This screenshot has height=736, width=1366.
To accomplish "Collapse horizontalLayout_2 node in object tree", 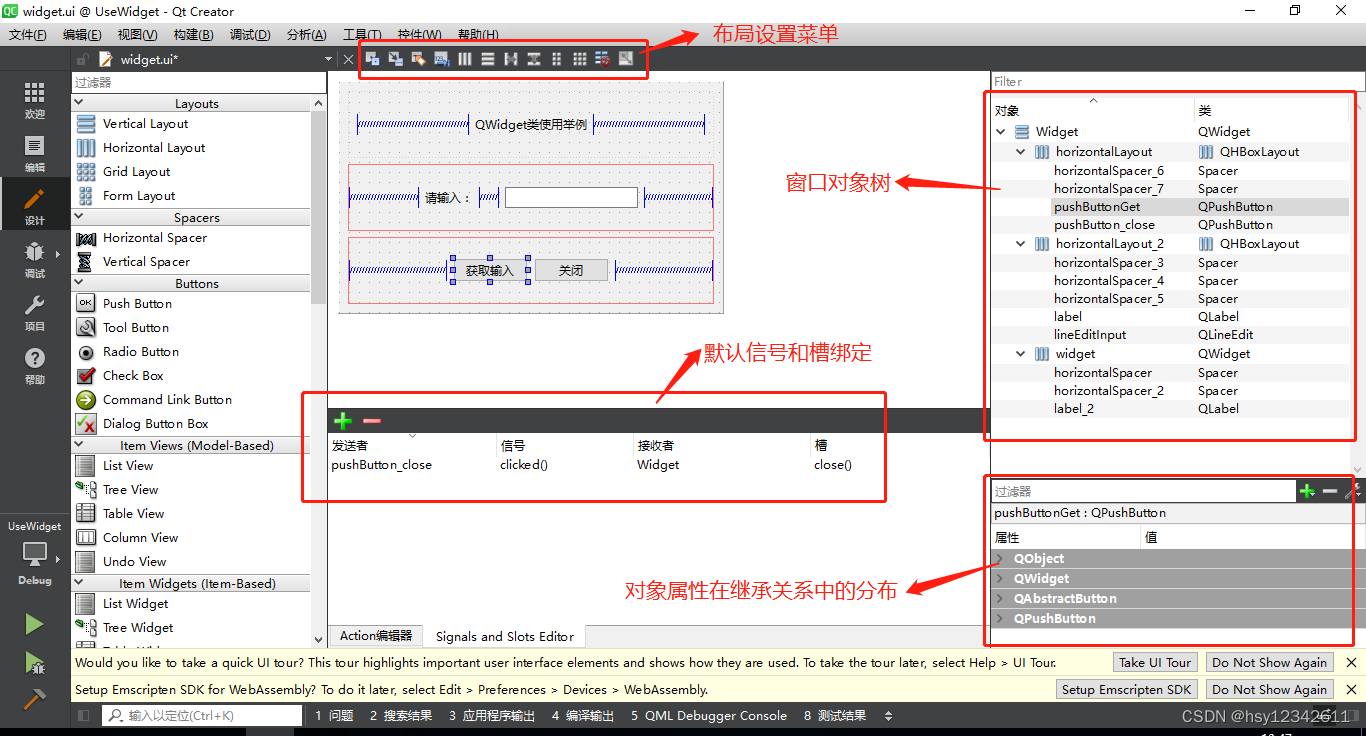I will [x=1021, y=244].
